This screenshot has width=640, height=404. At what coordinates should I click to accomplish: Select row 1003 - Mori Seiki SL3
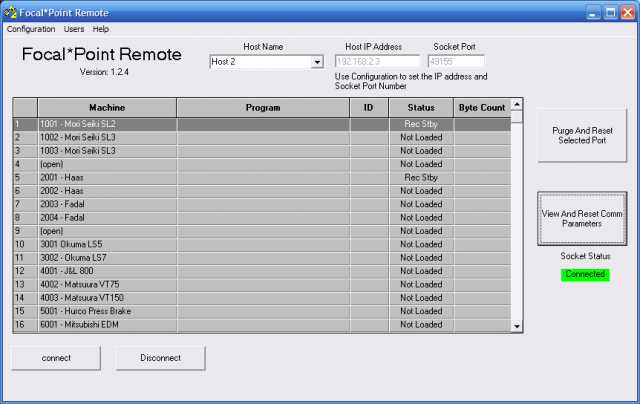pyautogui.click(x=262, y=151)
